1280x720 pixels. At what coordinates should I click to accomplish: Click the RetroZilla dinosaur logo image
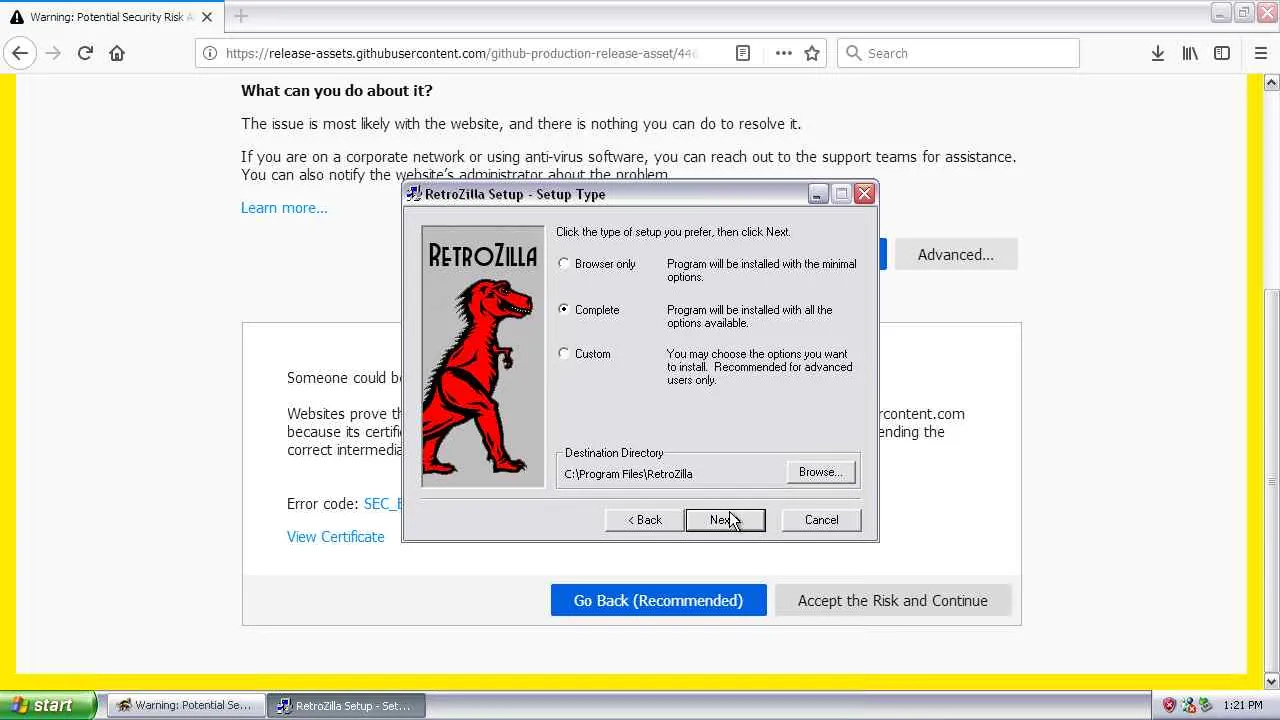483,356
